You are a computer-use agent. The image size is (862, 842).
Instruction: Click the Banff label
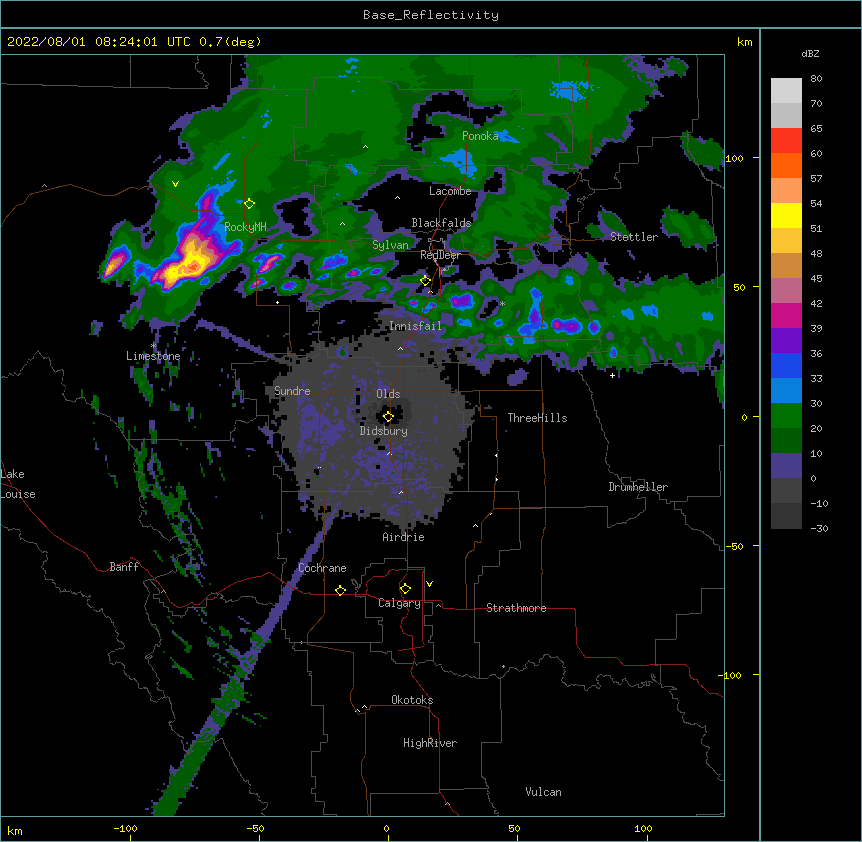point(124,567)
